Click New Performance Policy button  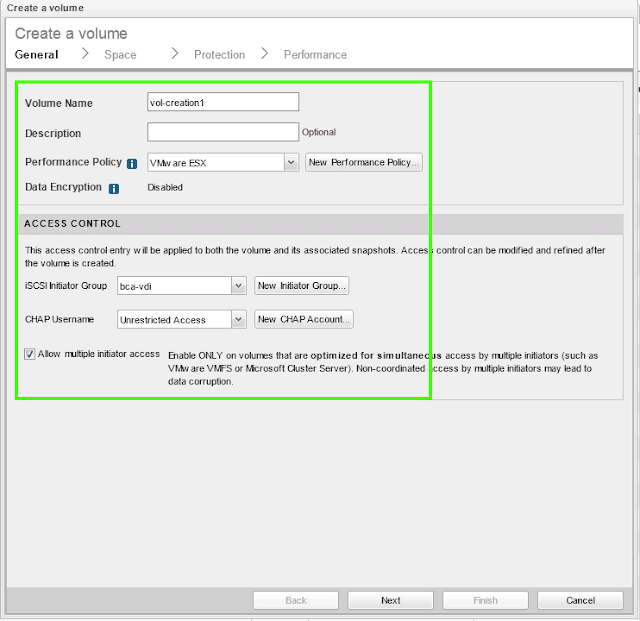(x=364, y=162)
